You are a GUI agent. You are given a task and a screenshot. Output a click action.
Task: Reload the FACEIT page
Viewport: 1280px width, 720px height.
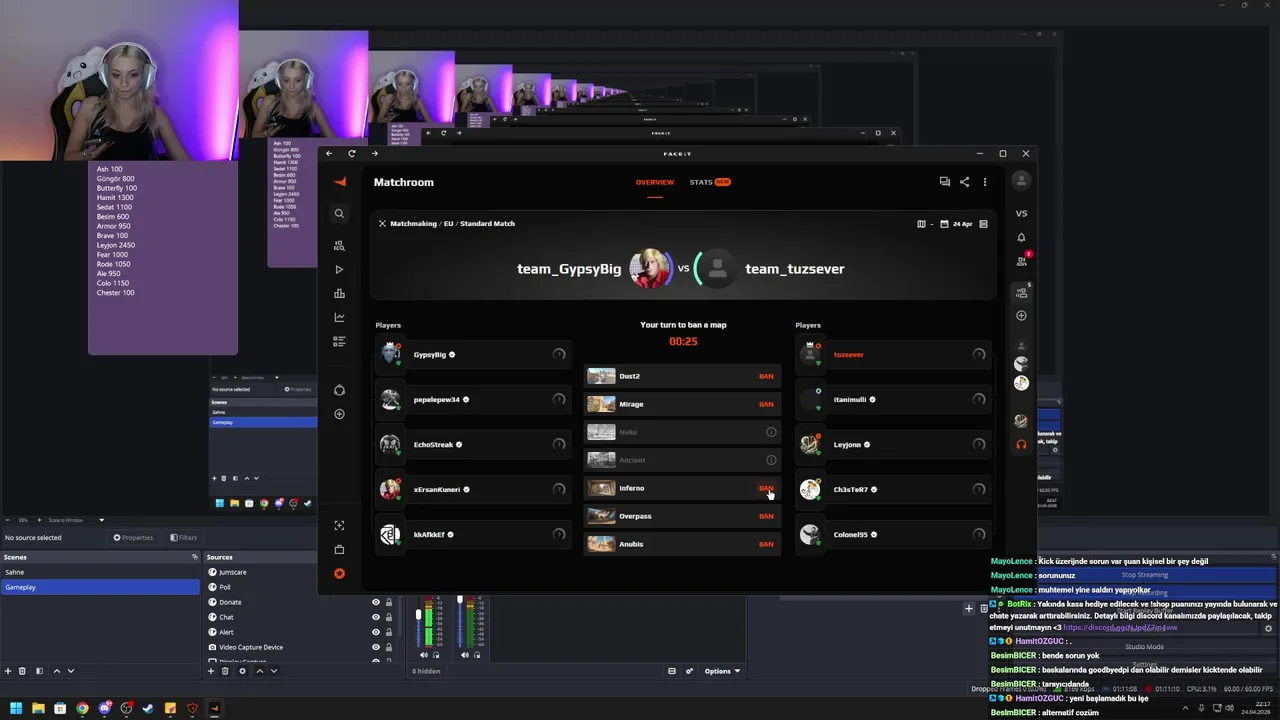(352, 153)
